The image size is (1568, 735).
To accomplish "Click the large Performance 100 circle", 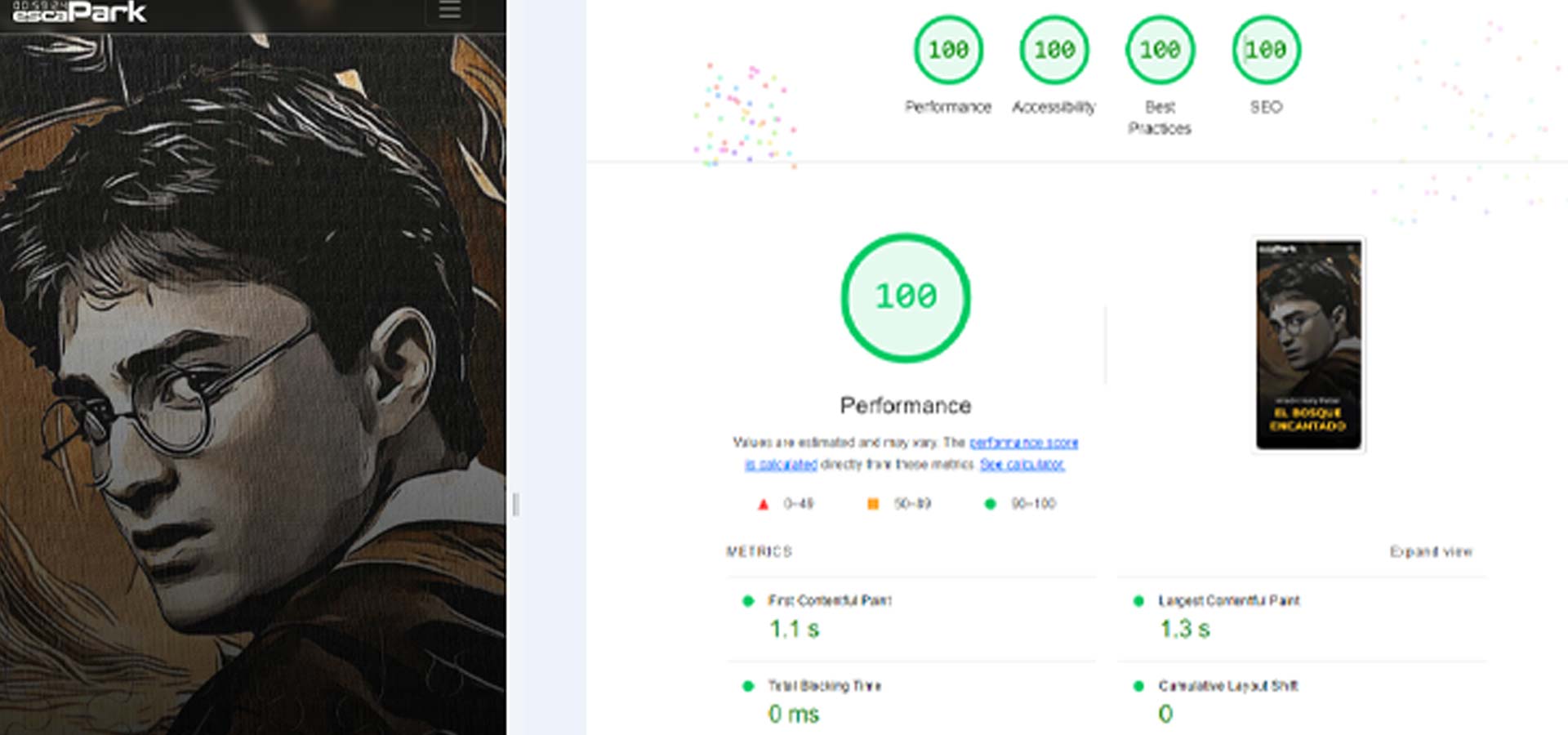I will click(x=906, y=298).
